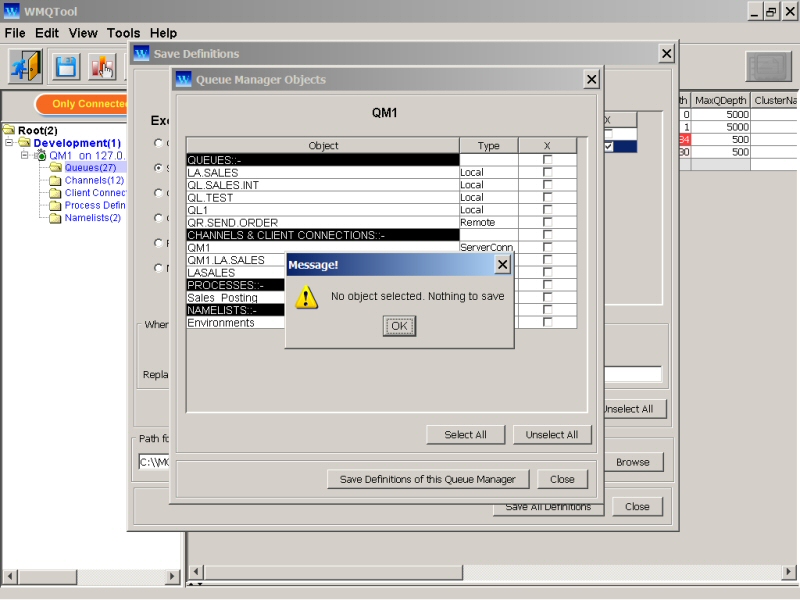Toggle the Only Connected orange button
Image resolution: width=800 pixels, height=600 pixels.
tap(82, 104)
